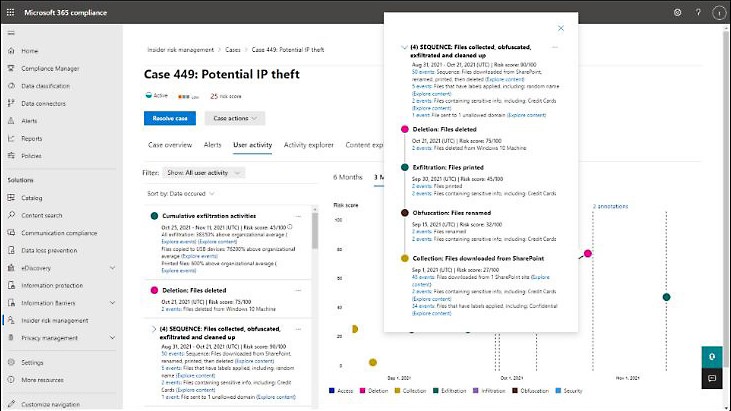Viewport: 731px width, 411px height.
Task: Switch to the Activity explorer tab
Action: pyautogui.click(x=309, y=145)
